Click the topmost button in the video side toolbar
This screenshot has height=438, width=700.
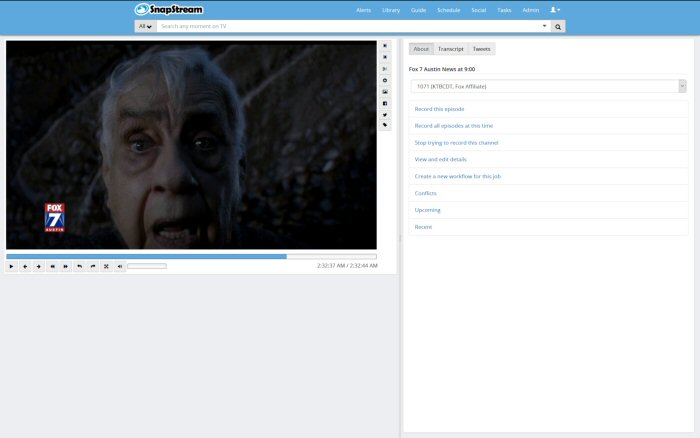click(385, 46)
